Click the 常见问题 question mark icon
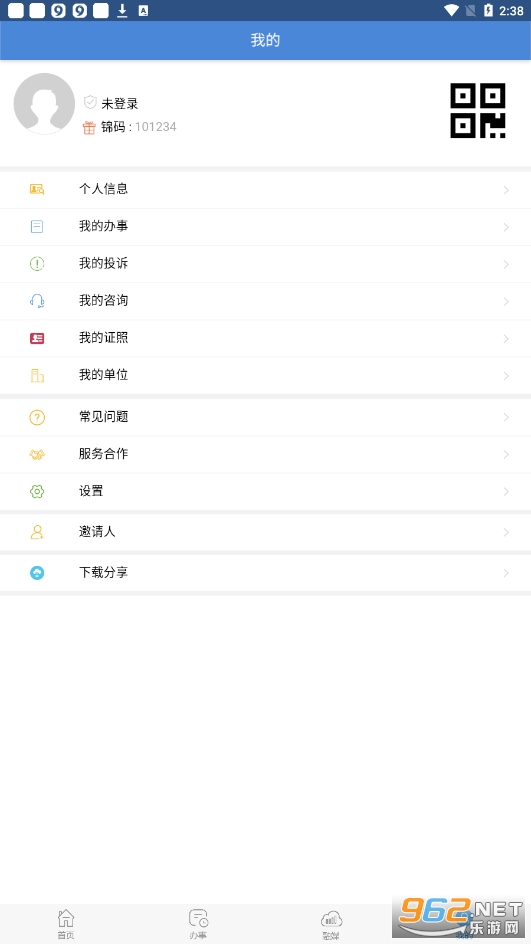Viewport: 531px width, 944px height. pos(37,417)
